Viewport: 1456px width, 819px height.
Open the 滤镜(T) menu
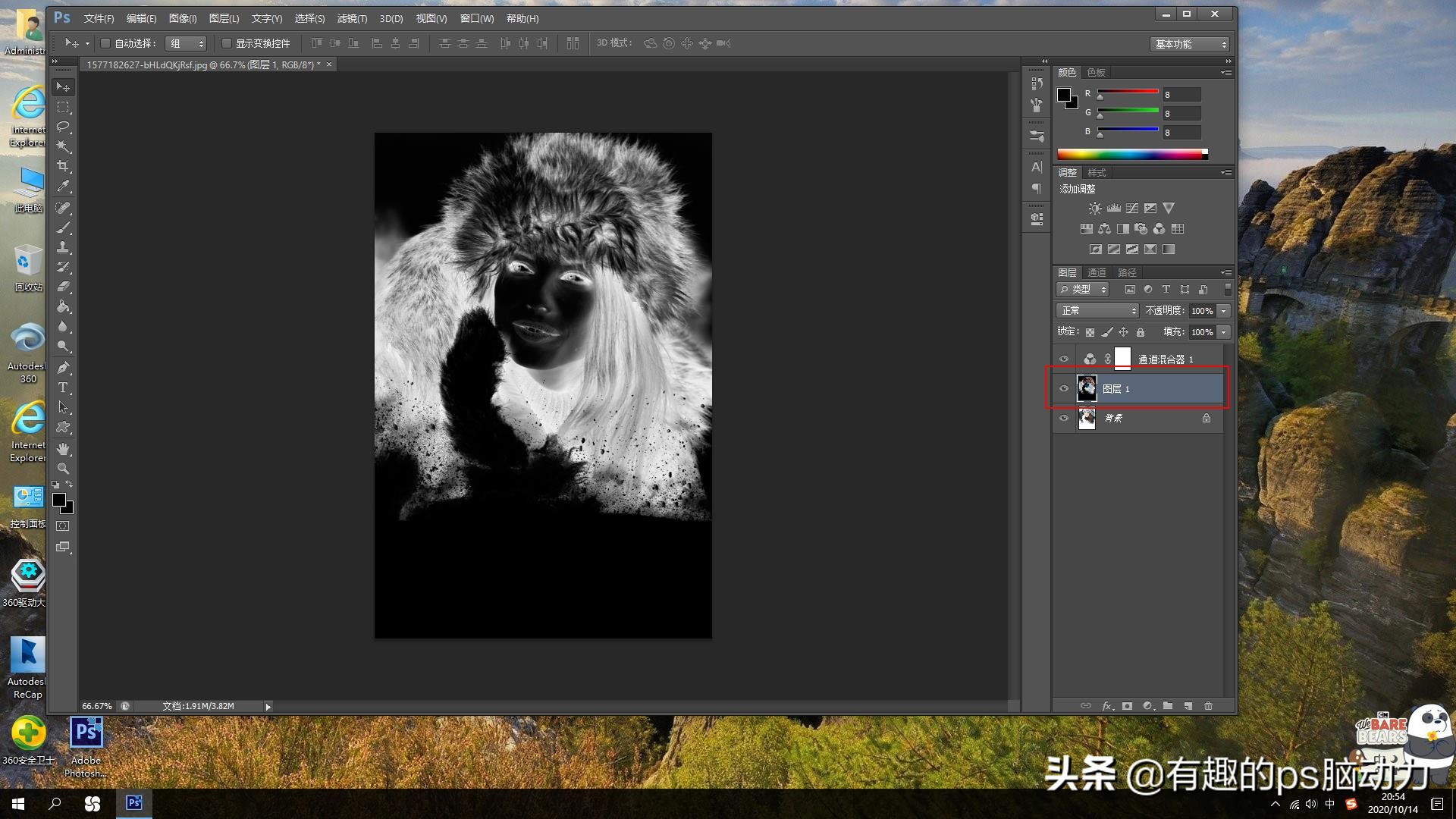click(x=352, y=18)
